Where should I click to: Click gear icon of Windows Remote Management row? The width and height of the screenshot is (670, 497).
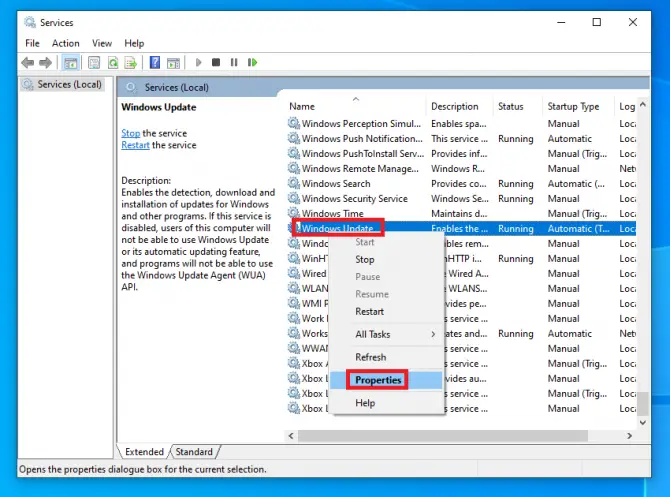click(294, 168)
